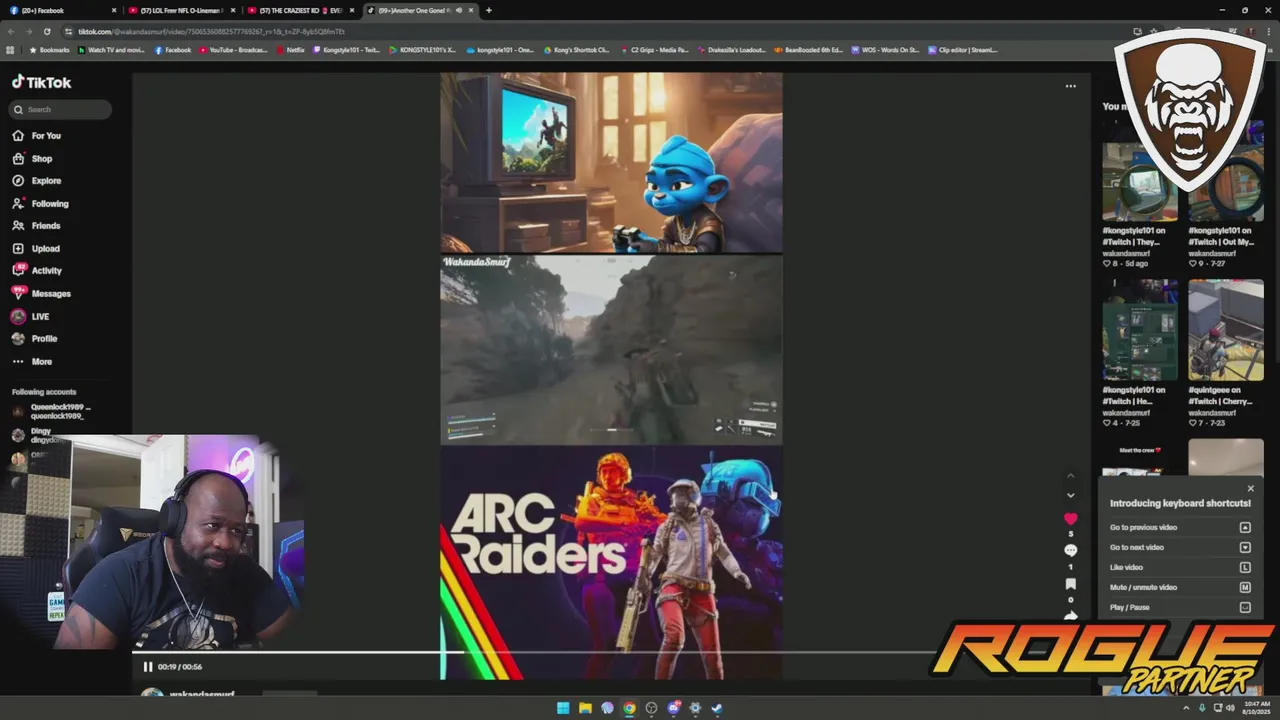Click the Go to next video key icon
The width and height of the screenshot is (1280, 720).
point(1245,547)
